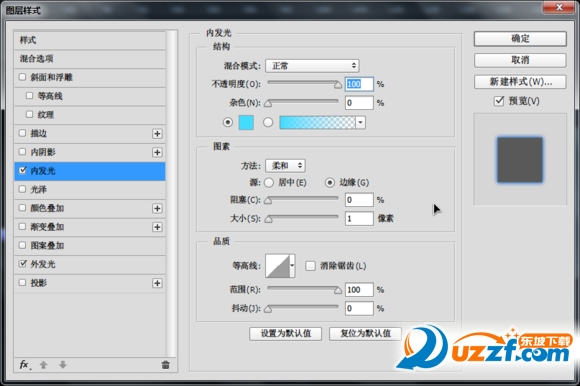
Task: Select 混合选项 in the styles list
Action: pos(90,58)
